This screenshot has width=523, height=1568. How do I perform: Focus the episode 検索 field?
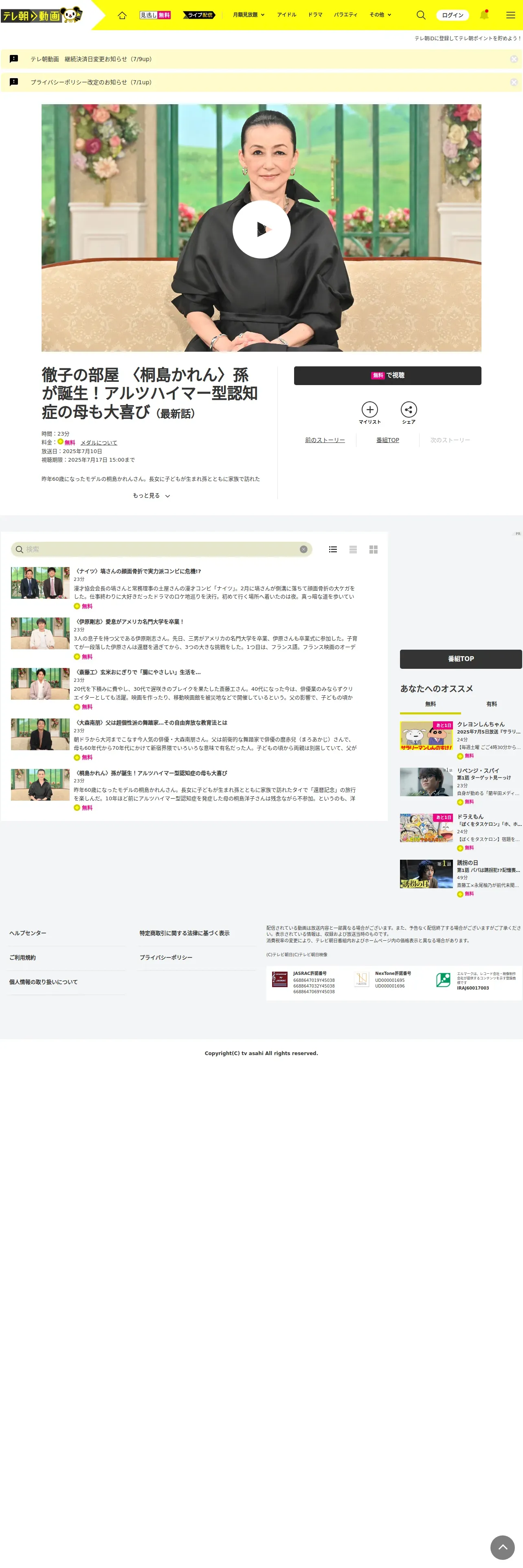pyautogui.click(x=161, y=549)
